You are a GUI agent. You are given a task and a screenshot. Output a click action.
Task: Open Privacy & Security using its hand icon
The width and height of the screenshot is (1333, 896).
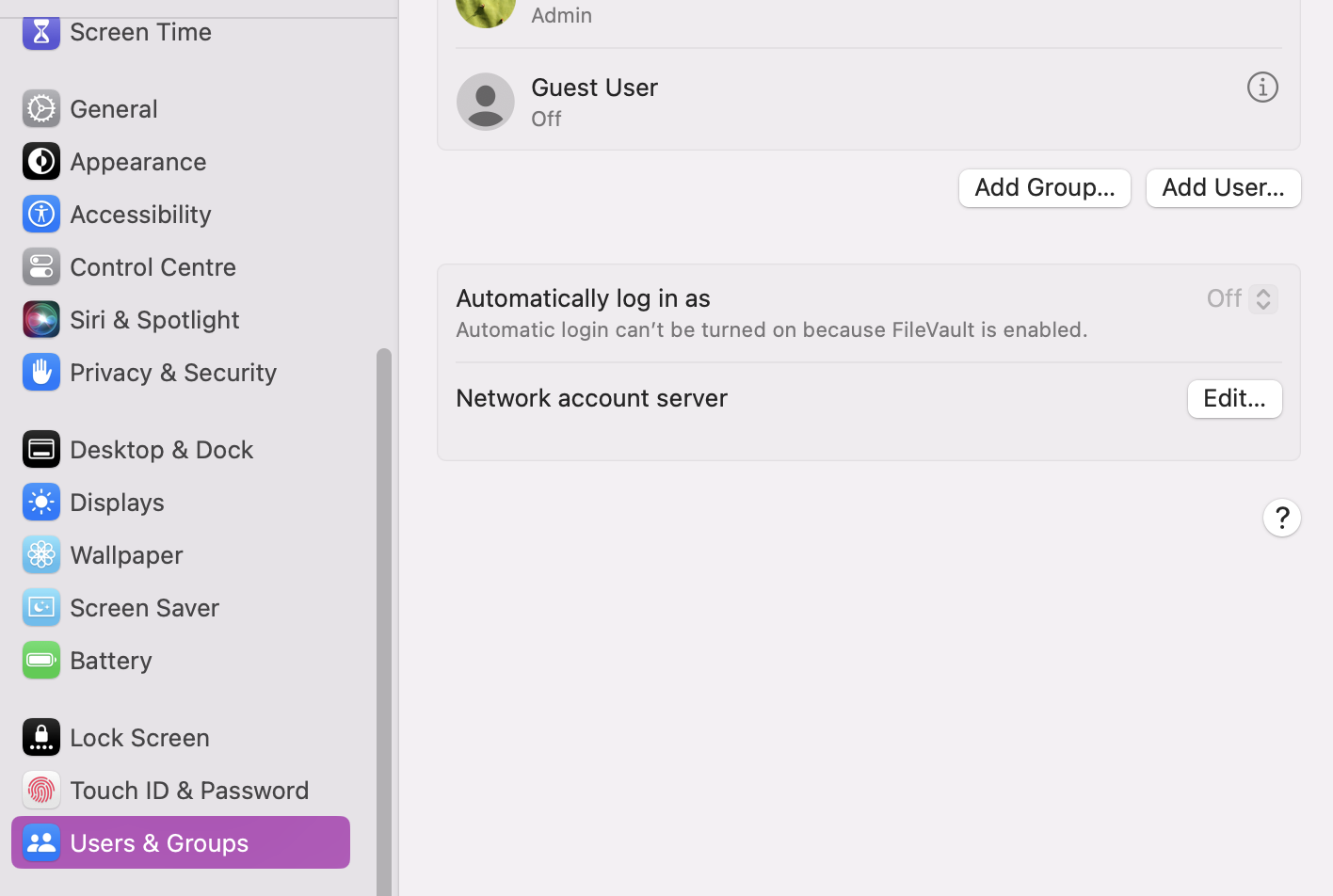point(40,372)
